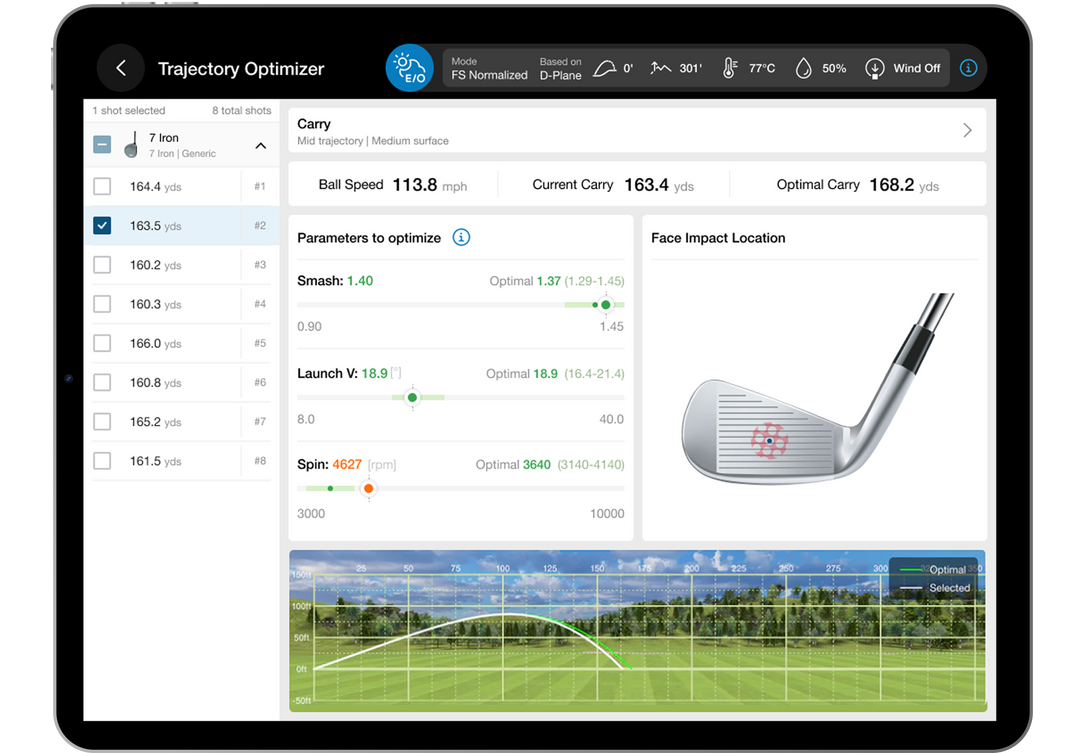Click the Parameters to optimize info icon
Viewport: 1080px width, 753px height.
461,238
